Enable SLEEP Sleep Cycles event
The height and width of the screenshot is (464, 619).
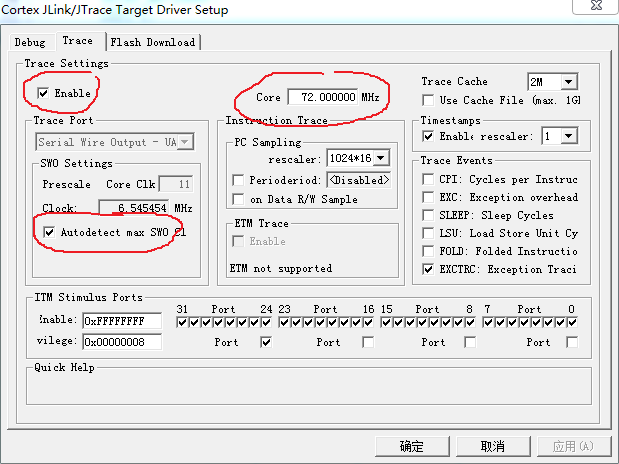click(428, 215)
